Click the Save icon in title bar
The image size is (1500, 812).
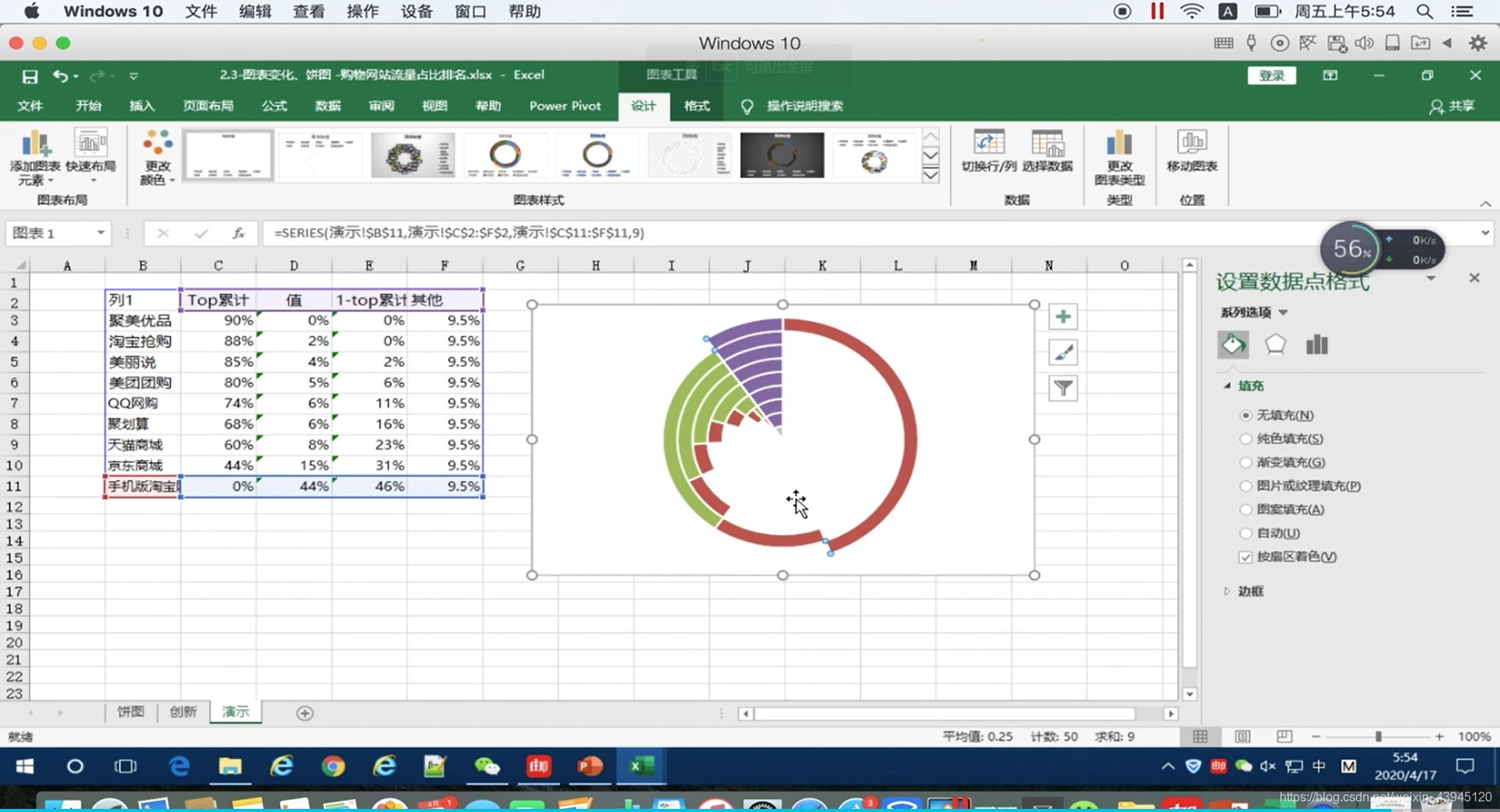tap(30, 76)
